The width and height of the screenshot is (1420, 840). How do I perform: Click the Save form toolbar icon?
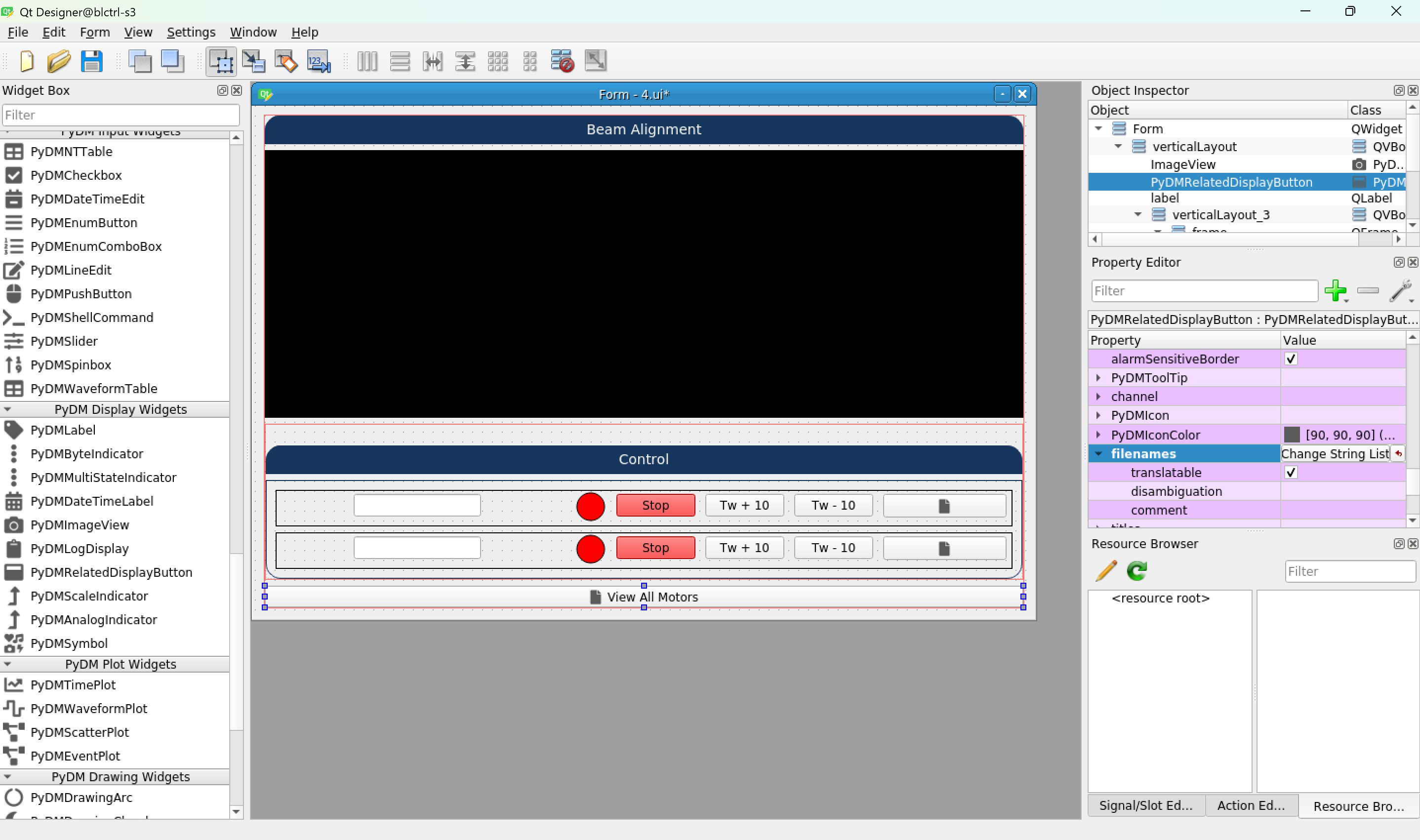tap(92, 61)
